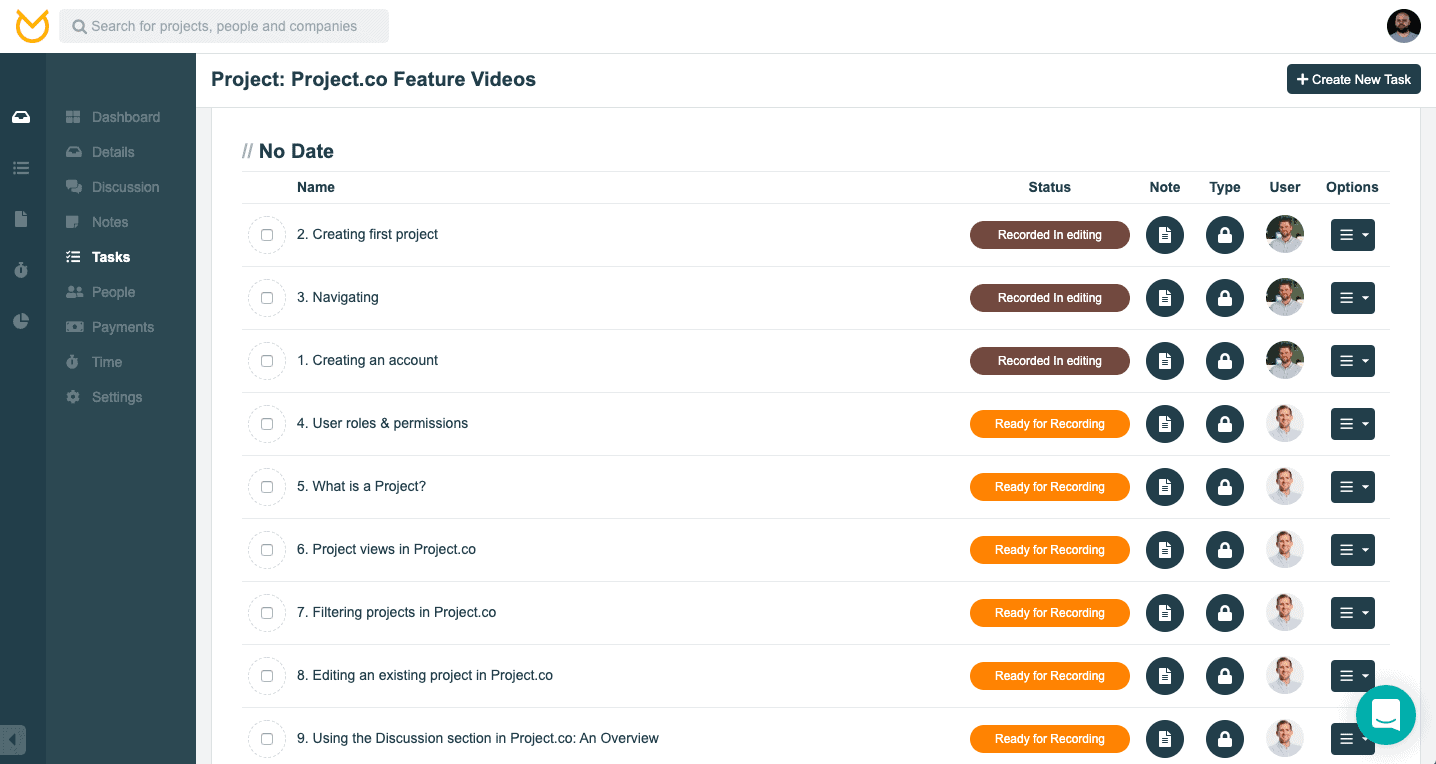Open the list icon in left rail
1436x764 pixels.
point(21,168)
